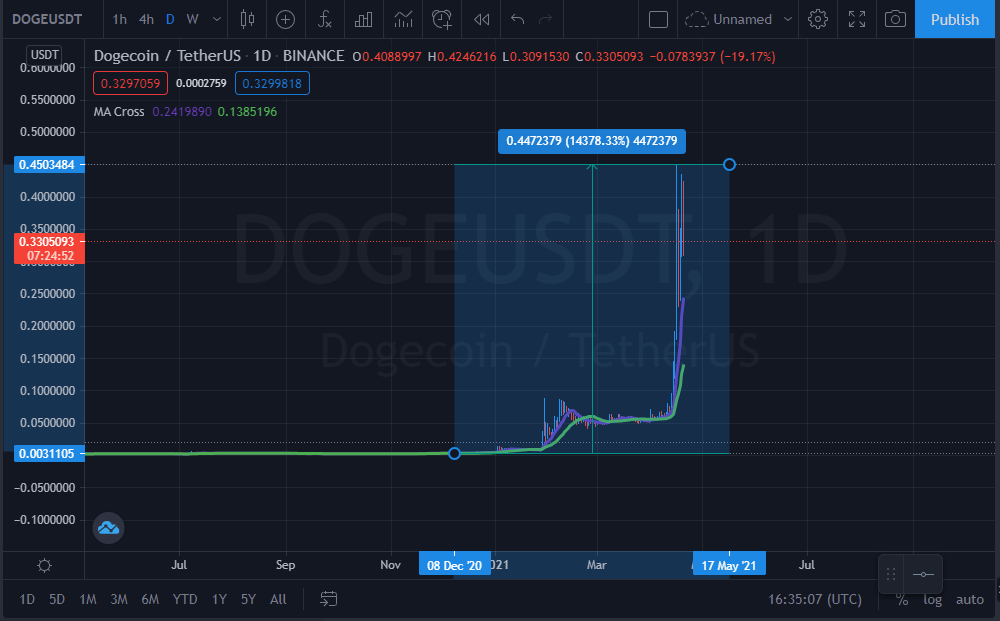
Task: Click the Dogecoin / TetherUS chart title
Action: (167, 56)
